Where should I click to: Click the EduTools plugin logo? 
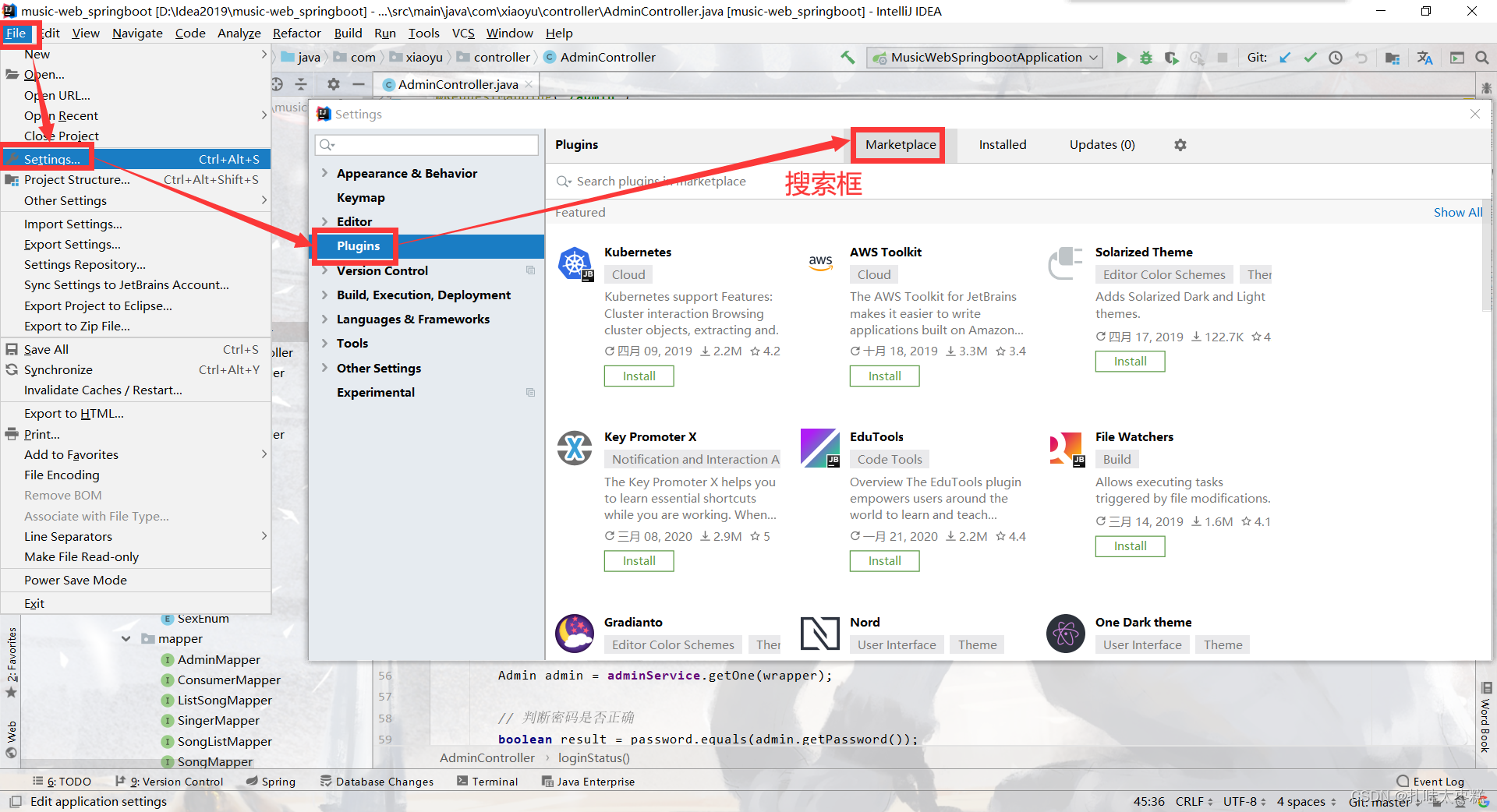pos(820,448)
